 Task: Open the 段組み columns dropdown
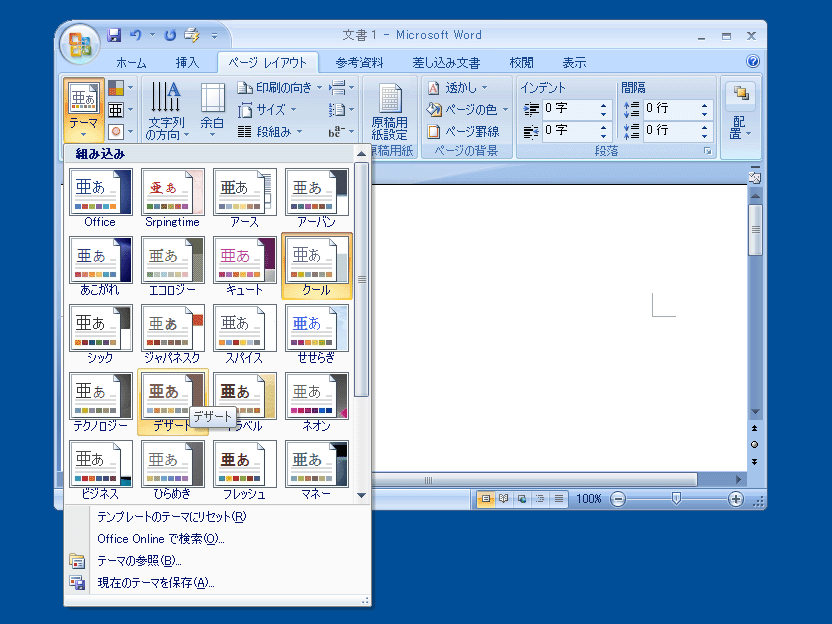pyautogui.click(x=270, y=132)
